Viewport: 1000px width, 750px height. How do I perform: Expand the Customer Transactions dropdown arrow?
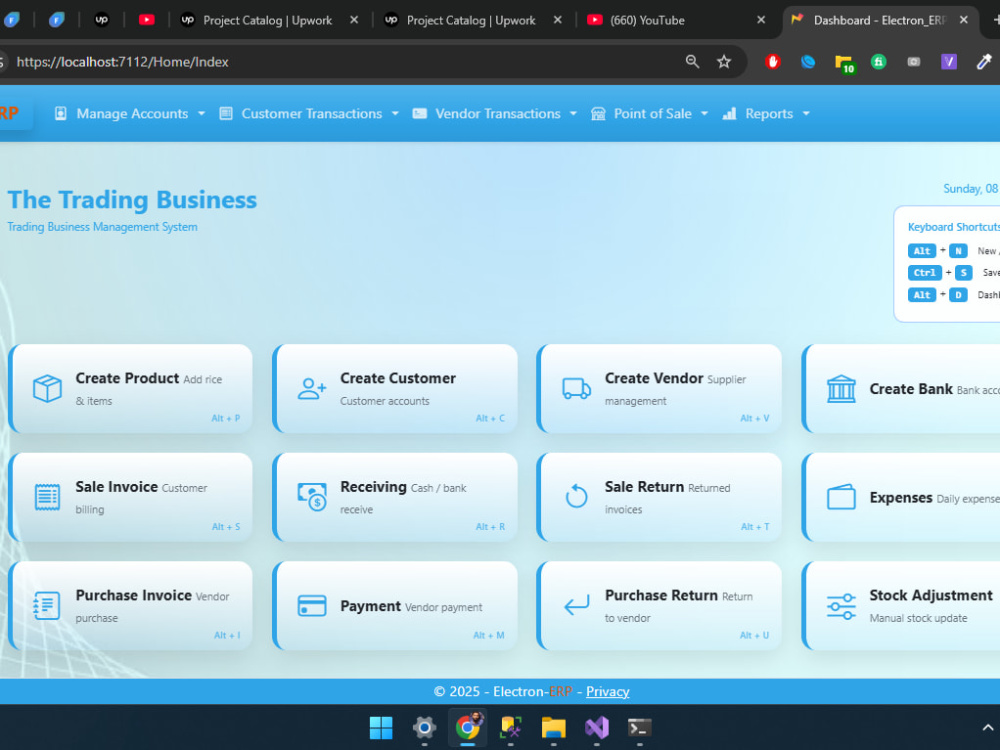point(395,114)
